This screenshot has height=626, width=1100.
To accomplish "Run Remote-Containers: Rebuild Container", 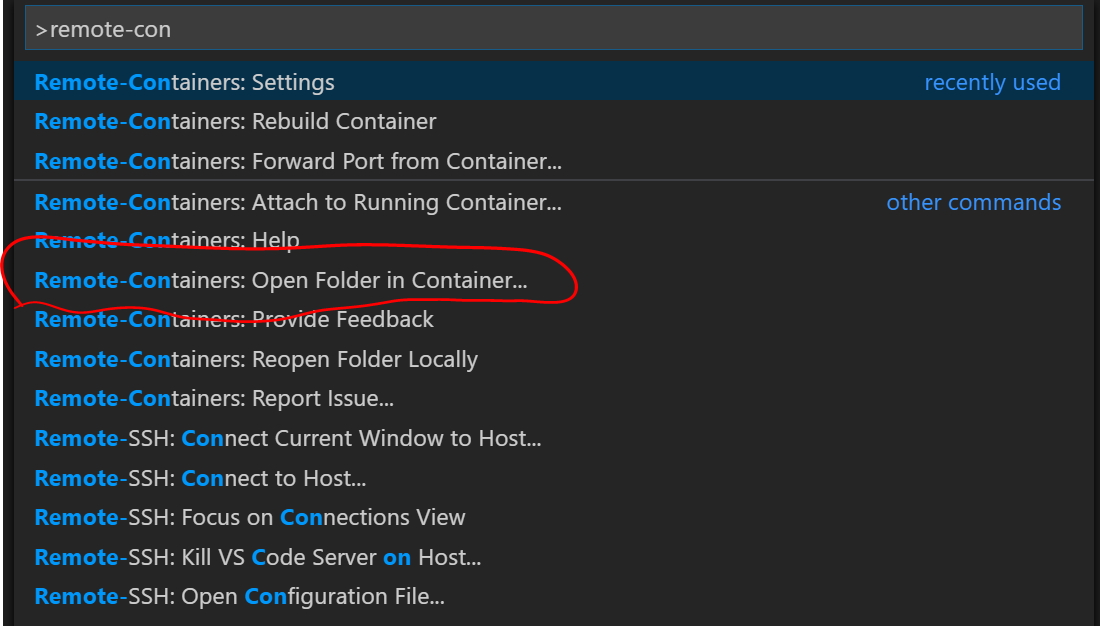I will click(x=235, y=121).
